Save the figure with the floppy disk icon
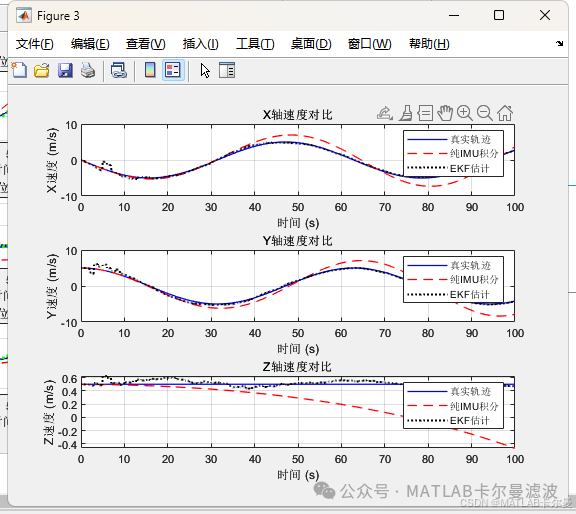Image resolution: width=576 pixels, height=514 pixels. tap(65, 70)
